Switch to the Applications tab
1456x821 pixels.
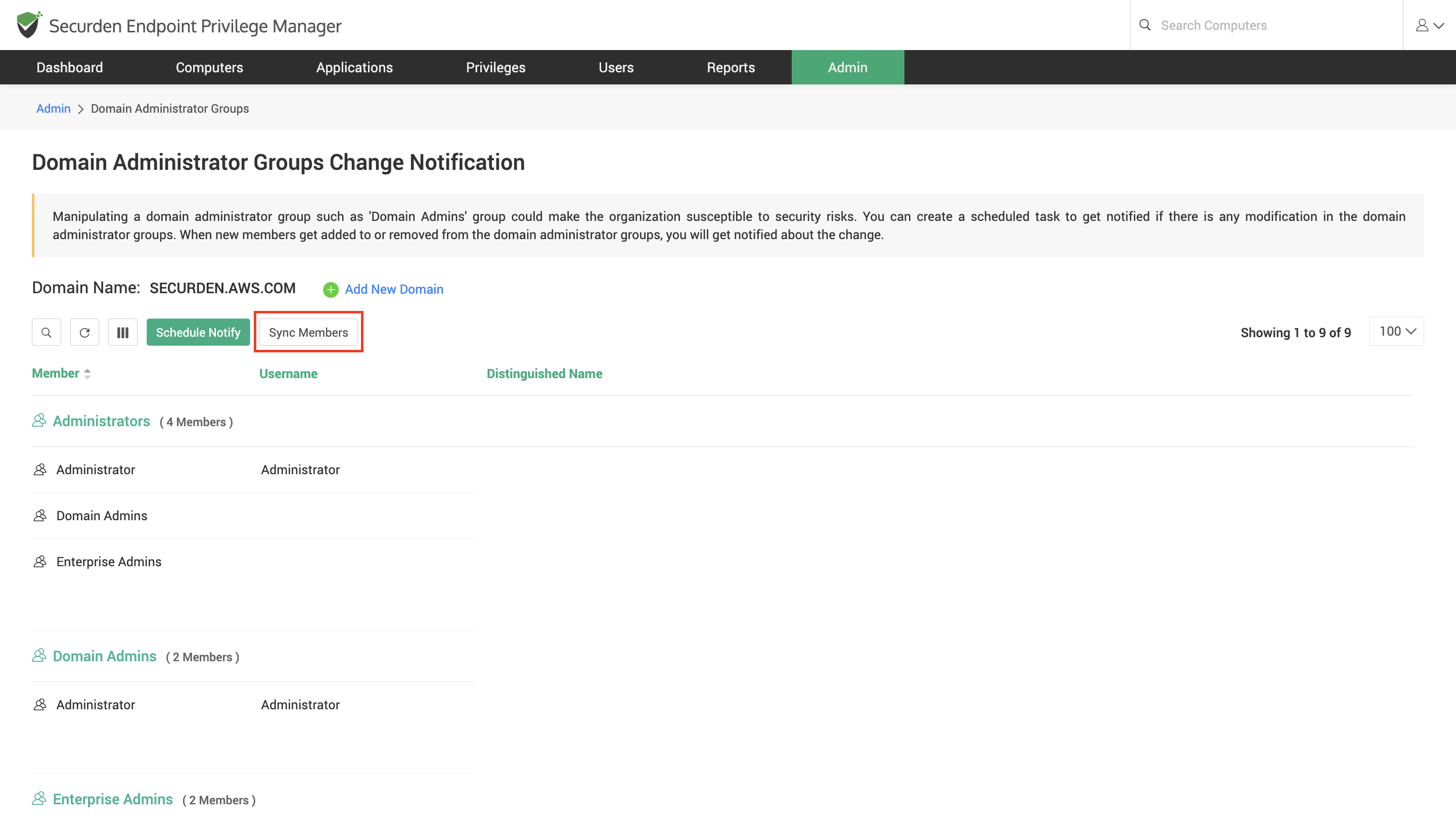[x=354, y=67]
